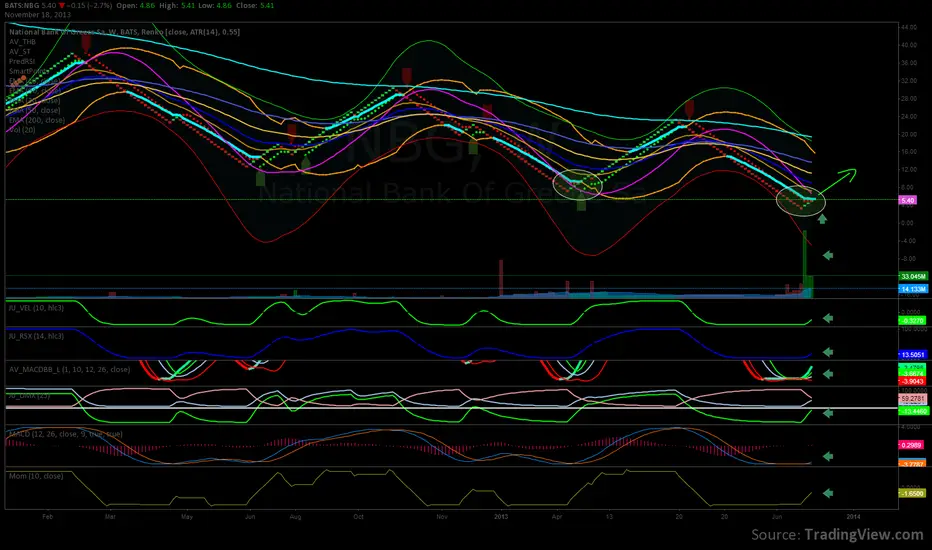Viewport: 932px width, 550px height.
Task: Select the Mar label on time axis
Action: tap(110, 517)
